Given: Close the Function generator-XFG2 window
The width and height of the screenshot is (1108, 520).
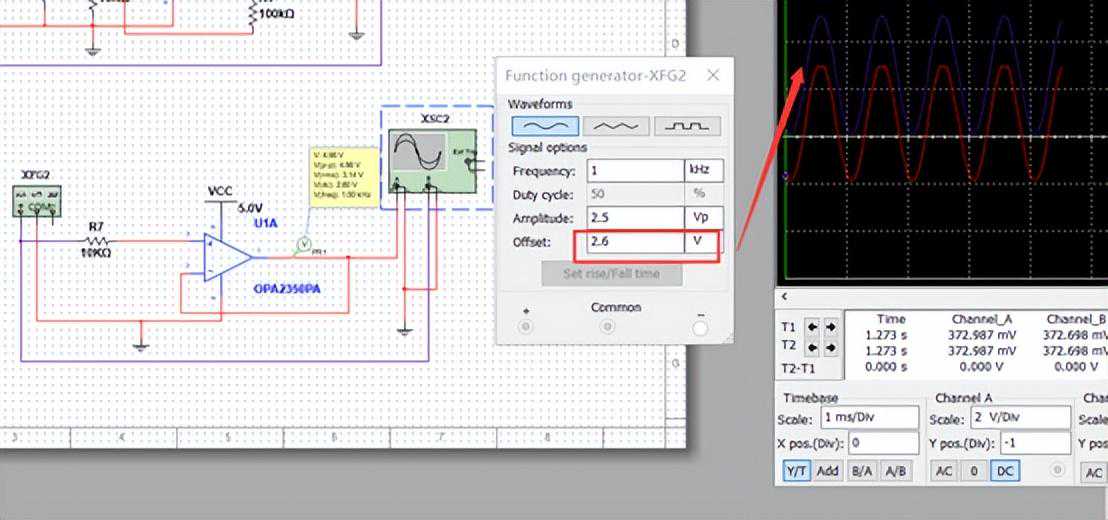Looking at the screenshot, I should coord(713,76).
